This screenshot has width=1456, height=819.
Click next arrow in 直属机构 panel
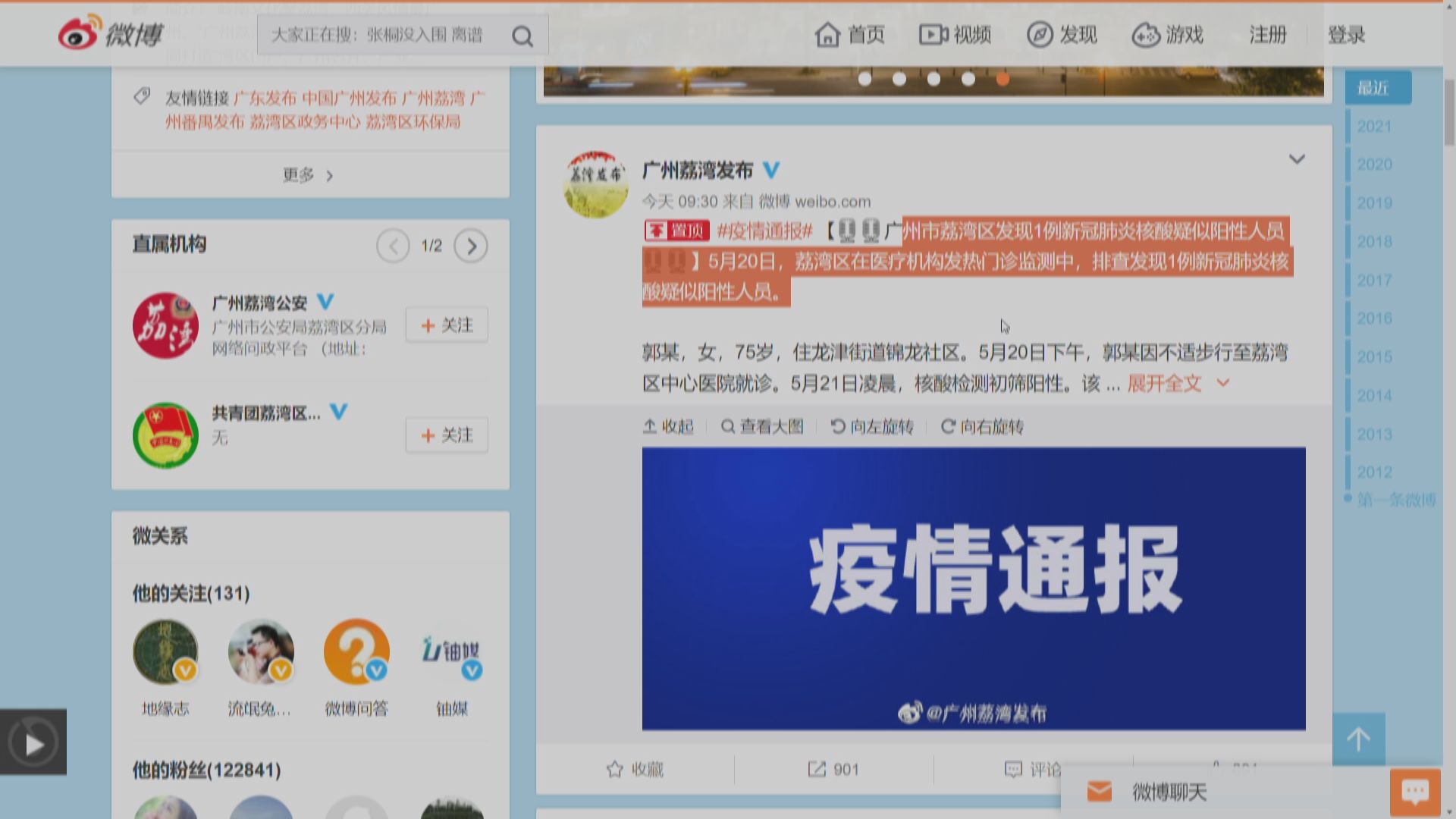(472, 246)
